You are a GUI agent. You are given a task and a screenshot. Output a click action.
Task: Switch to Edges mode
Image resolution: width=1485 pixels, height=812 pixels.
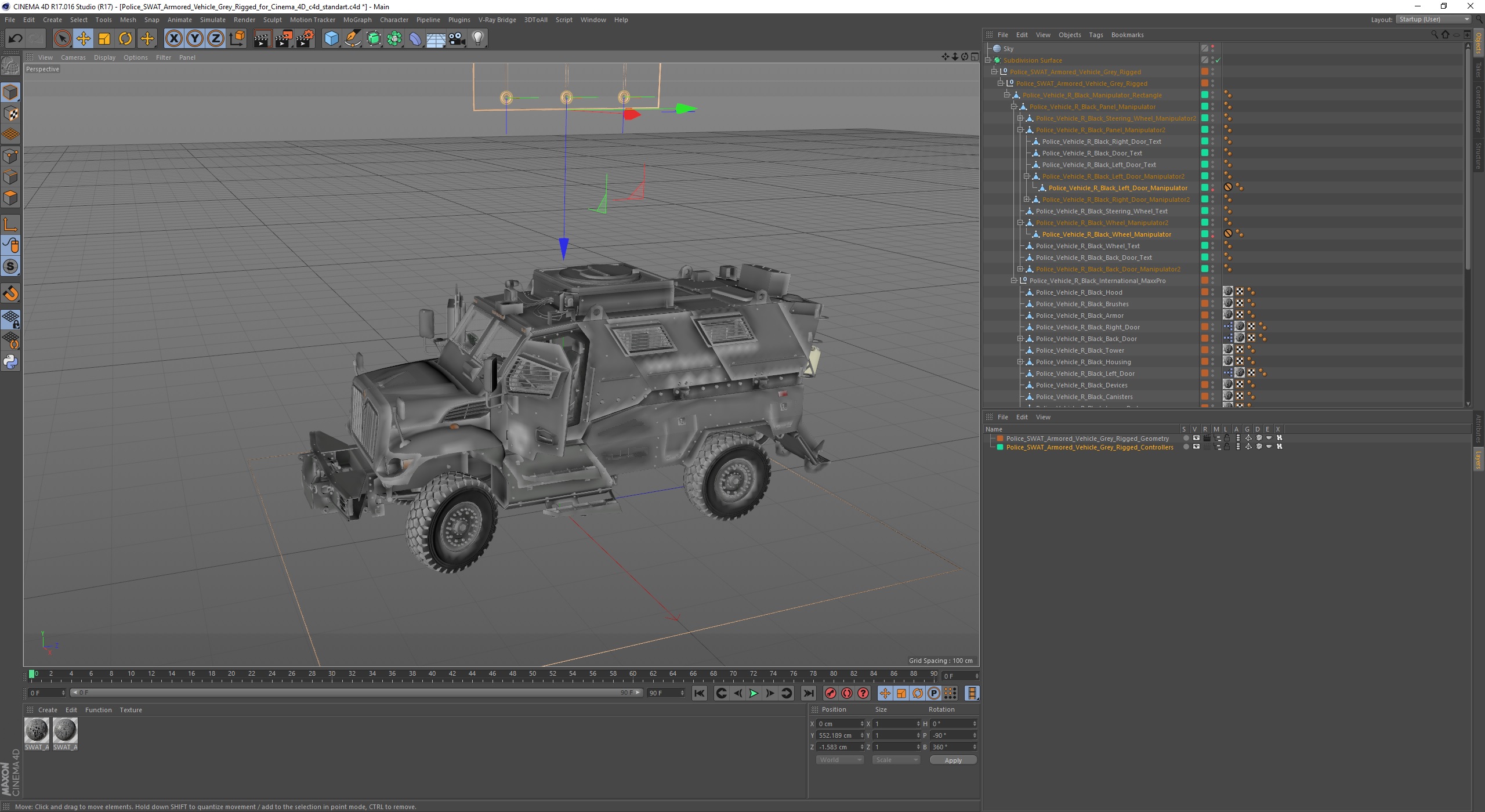coord(10,176)
